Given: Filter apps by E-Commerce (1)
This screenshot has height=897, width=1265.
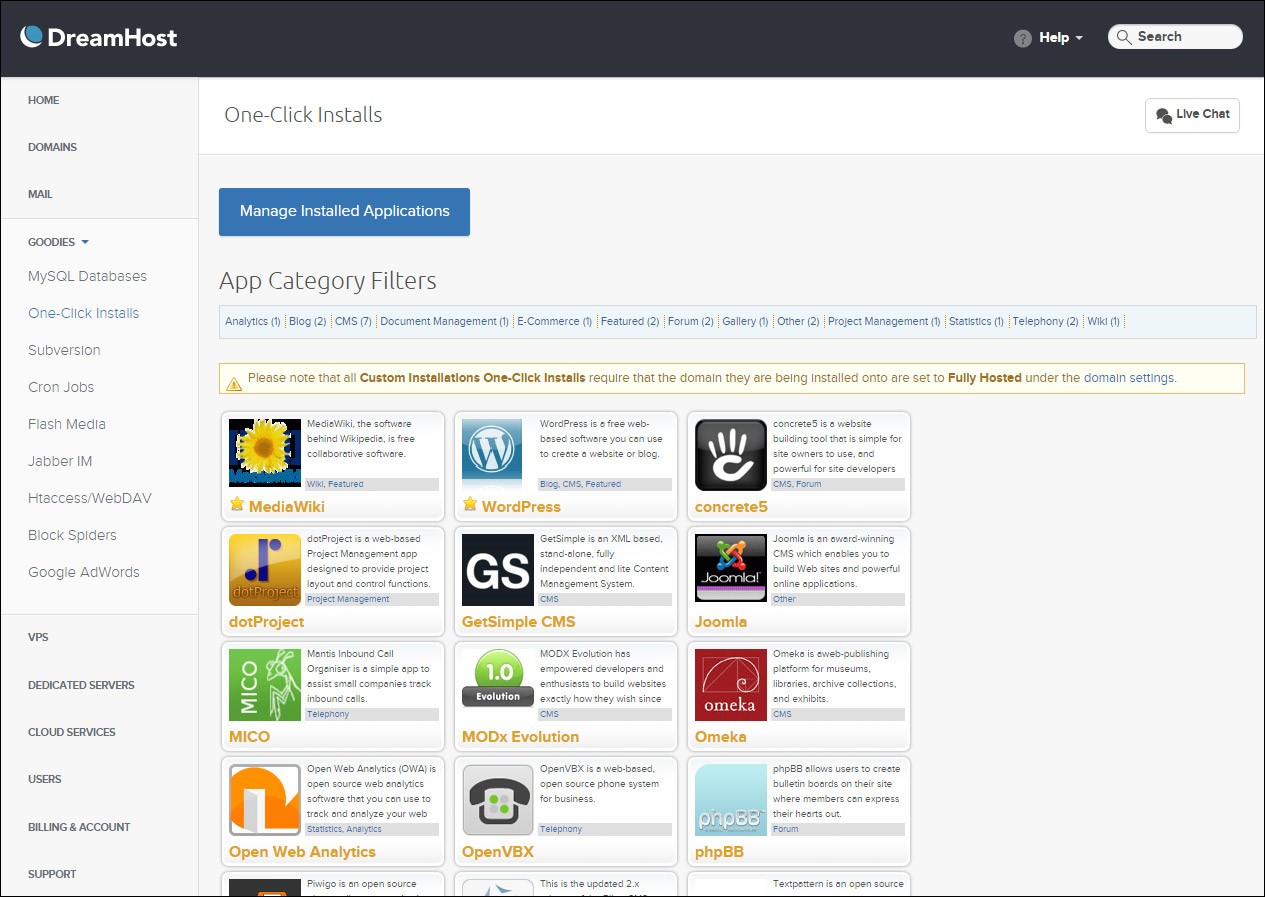Looking at the screenshot, I should coord(554,321).
